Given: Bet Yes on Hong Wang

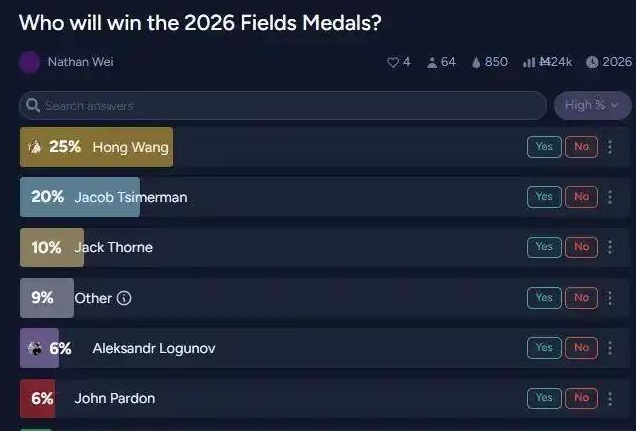Looking at the screenshot, I should click(544, 147).
